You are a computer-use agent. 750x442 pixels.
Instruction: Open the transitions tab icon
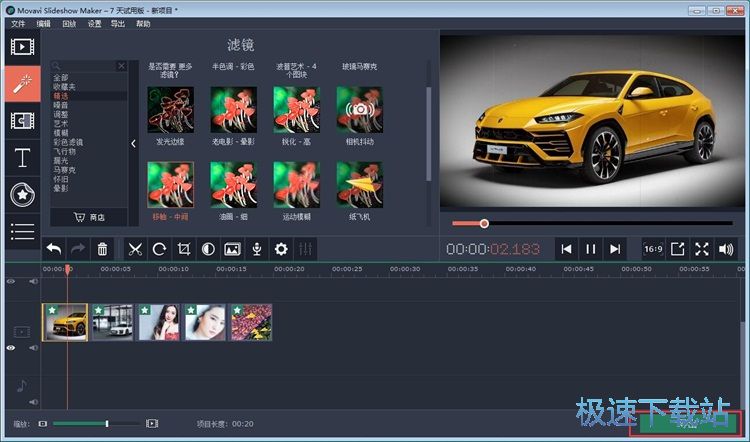pyautogui.click(x=22, y=121)
